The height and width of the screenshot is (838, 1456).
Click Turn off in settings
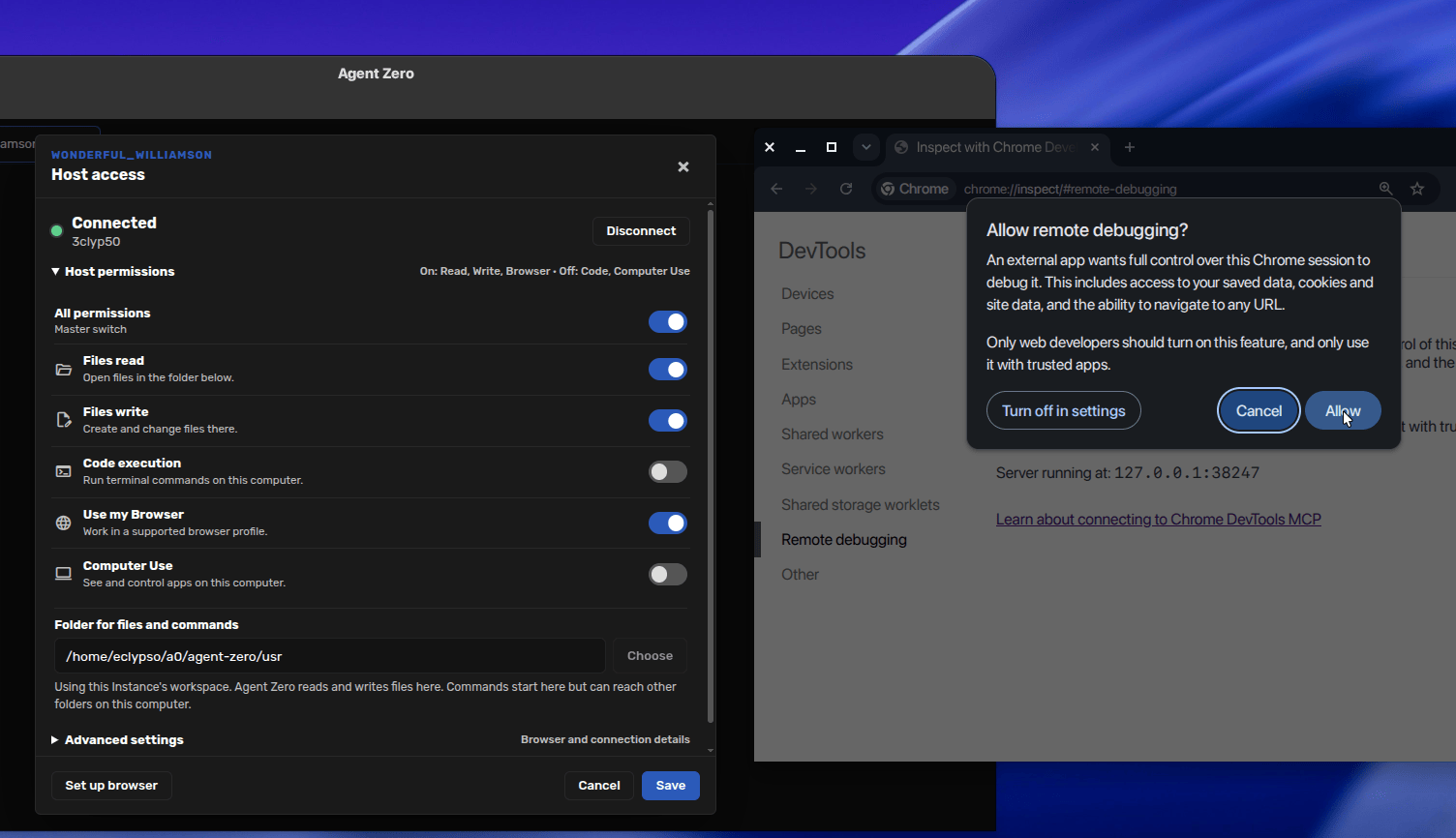tap(1064, 410)
